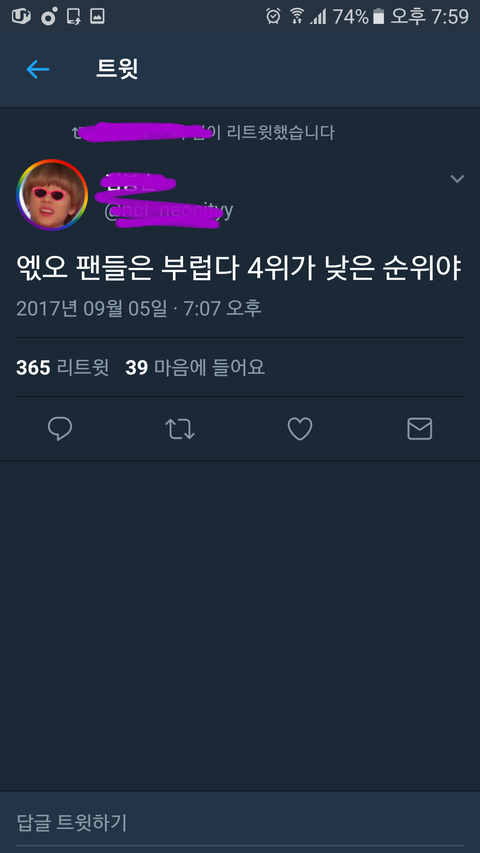Viewport: 480px width, 853px height.
Task: Like the tweet with heart icon
Action: coord(300,429)
